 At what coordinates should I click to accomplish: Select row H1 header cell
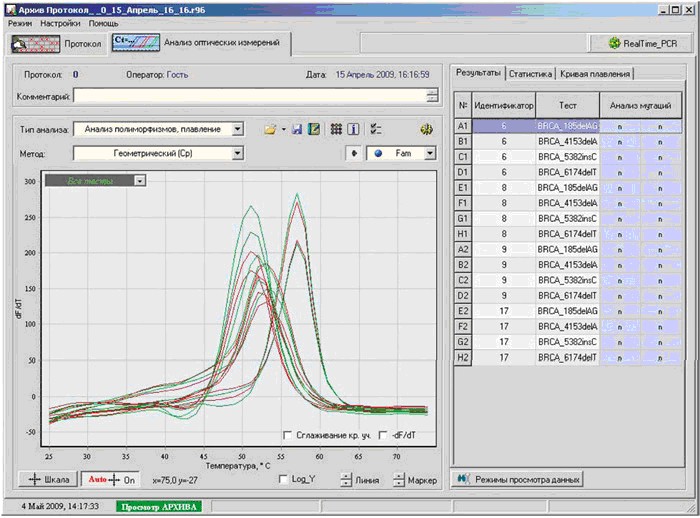(463, 234)
